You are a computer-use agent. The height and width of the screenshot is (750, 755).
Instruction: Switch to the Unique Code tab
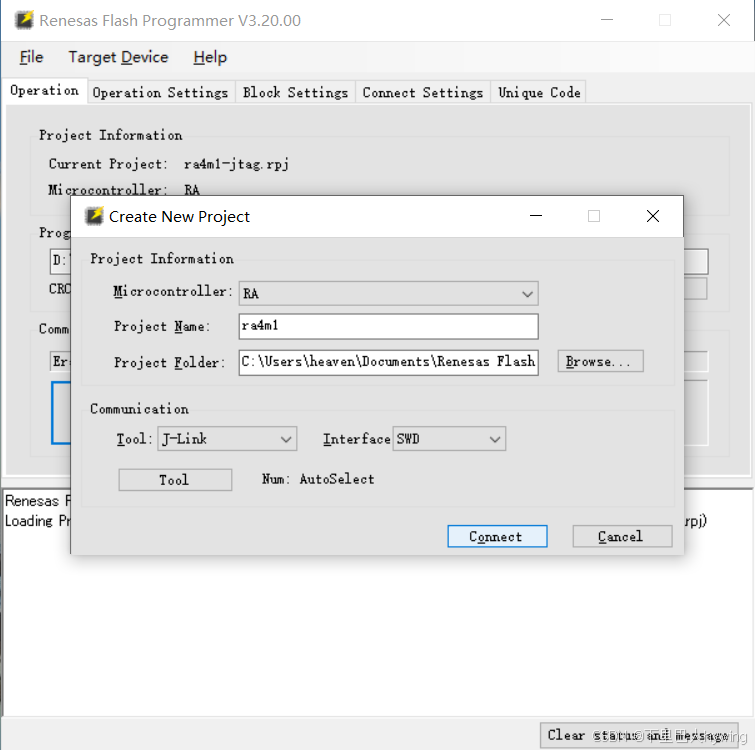539,92
